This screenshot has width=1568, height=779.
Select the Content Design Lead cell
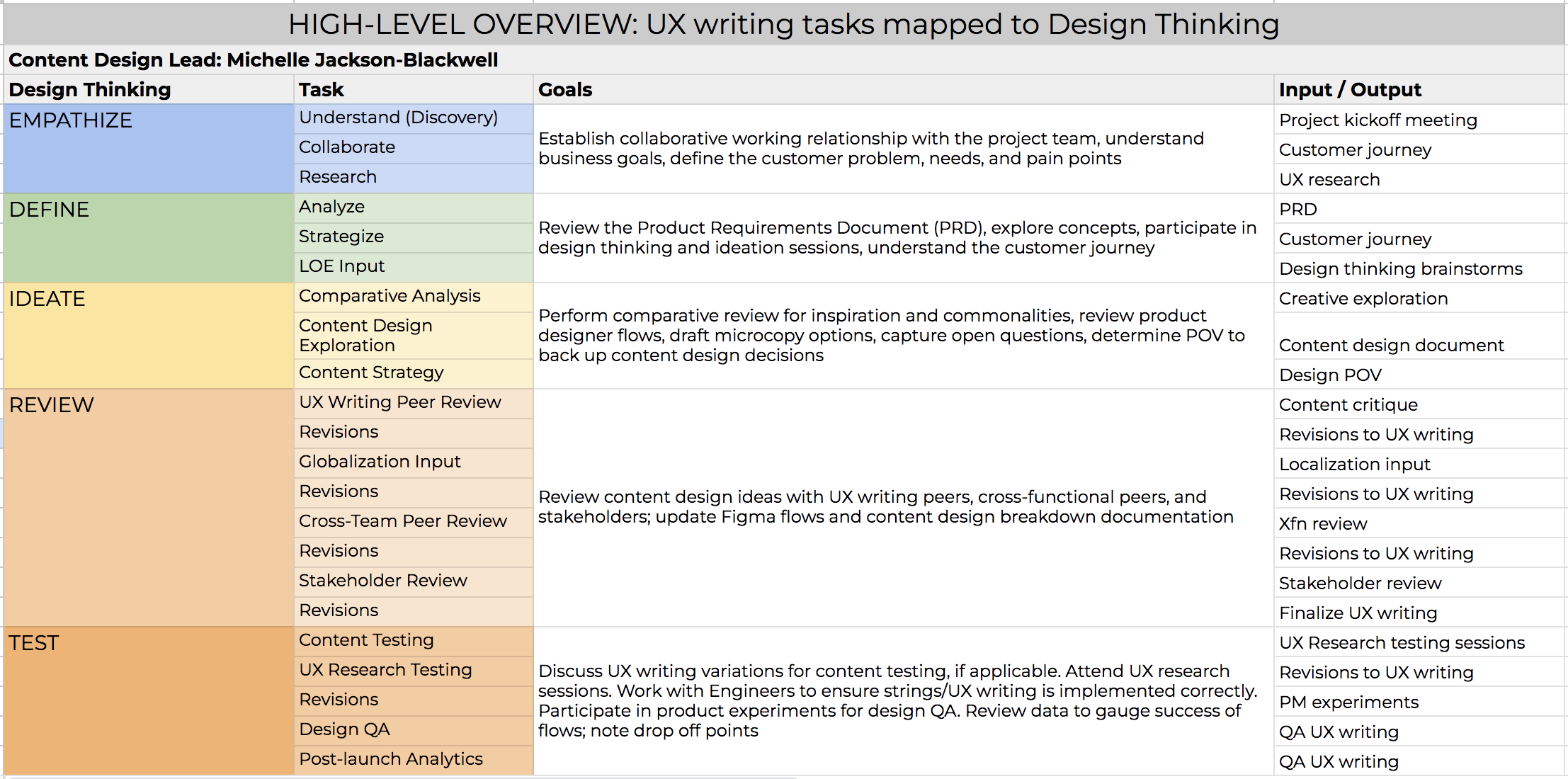(254, 60)
